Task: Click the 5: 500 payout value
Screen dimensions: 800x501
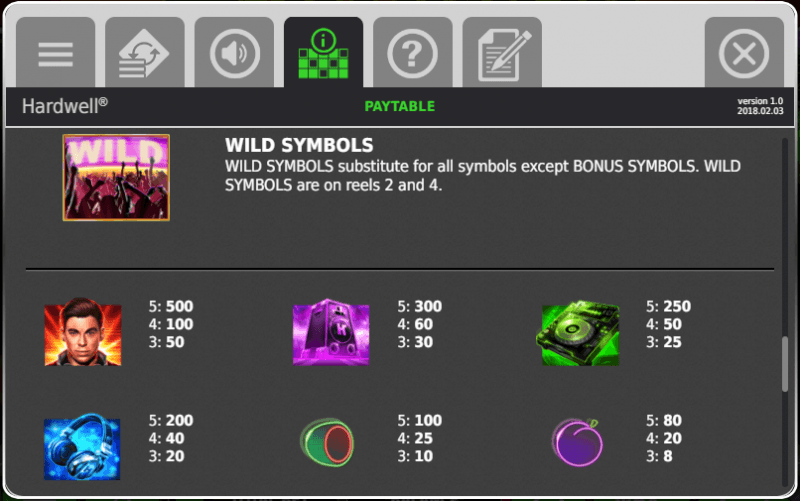Action: (171, 306)
